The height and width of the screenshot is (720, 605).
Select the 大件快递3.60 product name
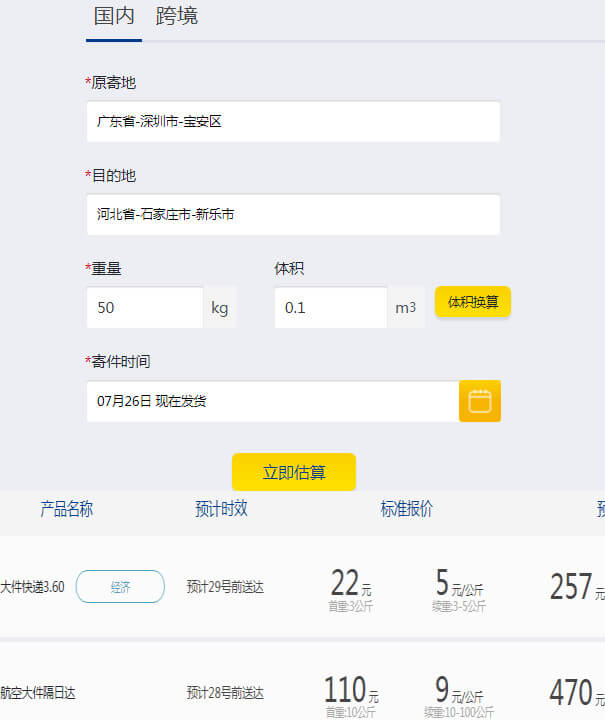click(33, 587)
